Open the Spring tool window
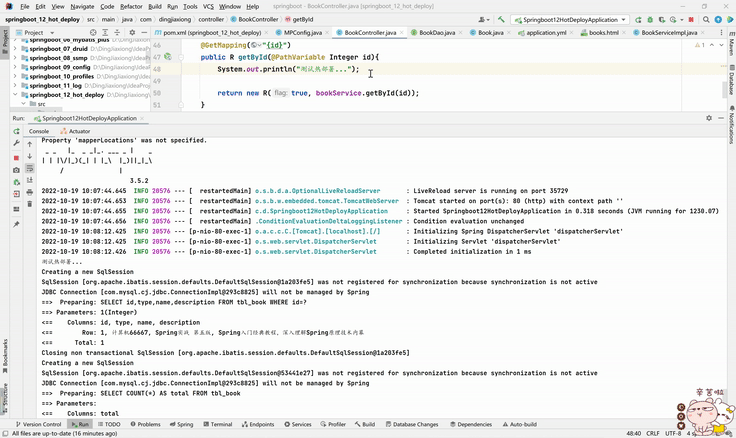Screen dimensions: 736x438 tap(181, 424)
